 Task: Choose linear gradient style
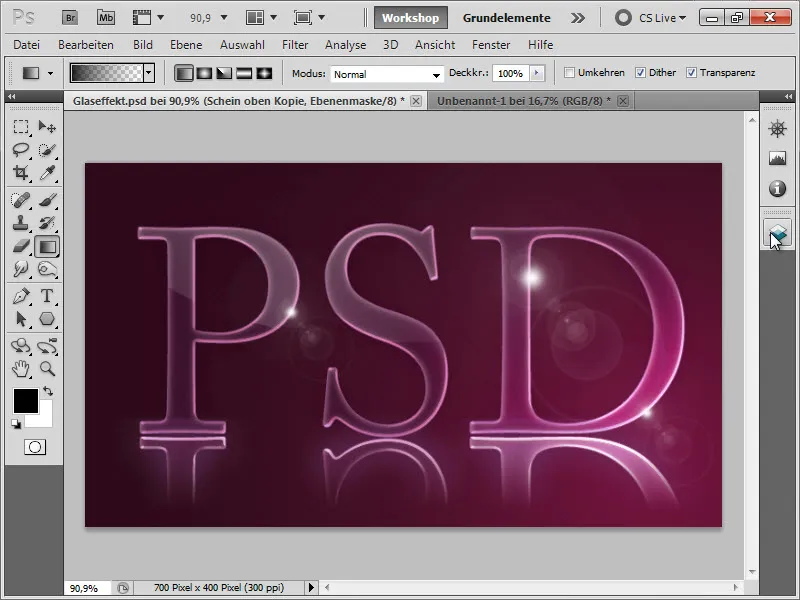pyautogui.click(x=184, y=73)
